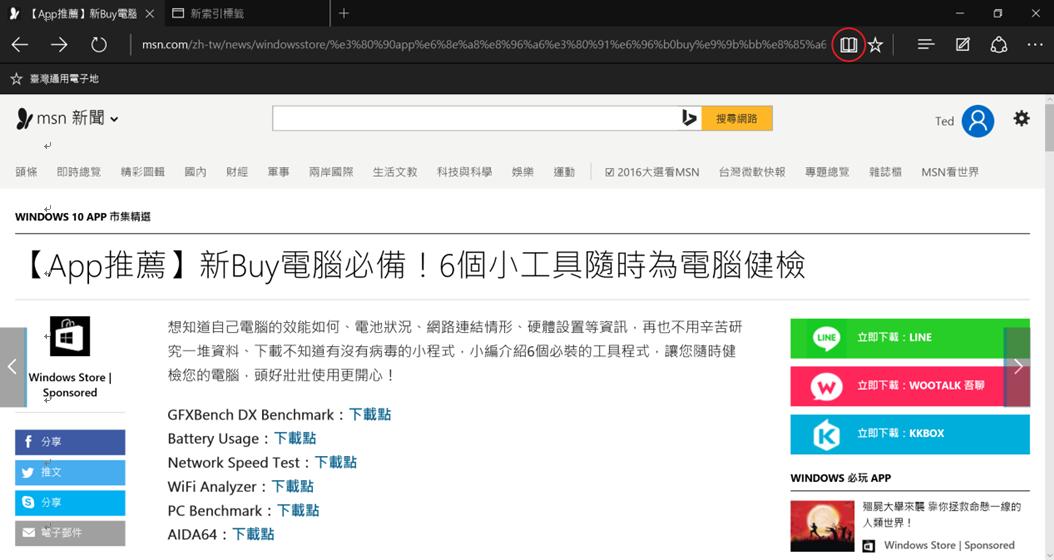Open the 生活文教 category
This screenshot has height=560, width=1054.
395,172
